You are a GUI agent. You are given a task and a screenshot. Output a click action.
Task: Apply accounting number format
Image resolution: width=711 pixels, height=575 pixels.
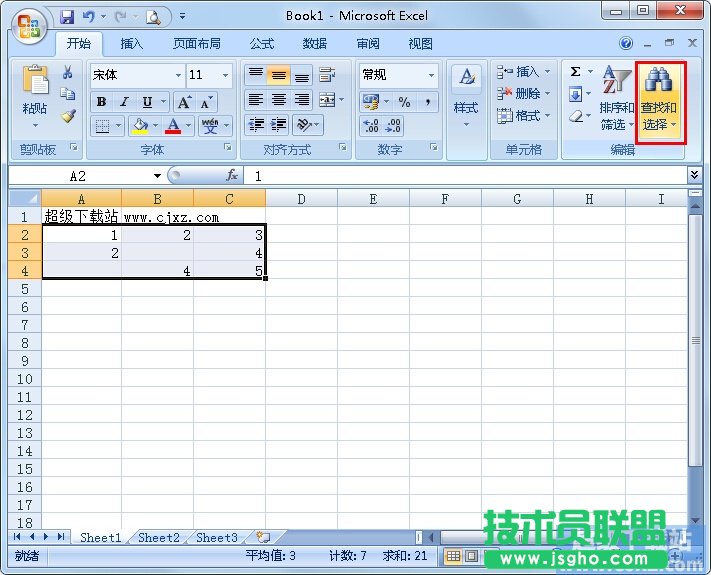coord(371,102)
